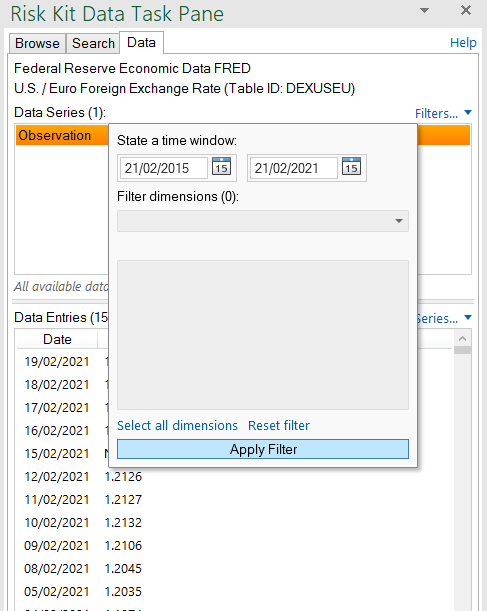Expand the Series dropdown arrow
This screenshot has width=487, height=611.
pyautogui.click(x=468, y=318)
